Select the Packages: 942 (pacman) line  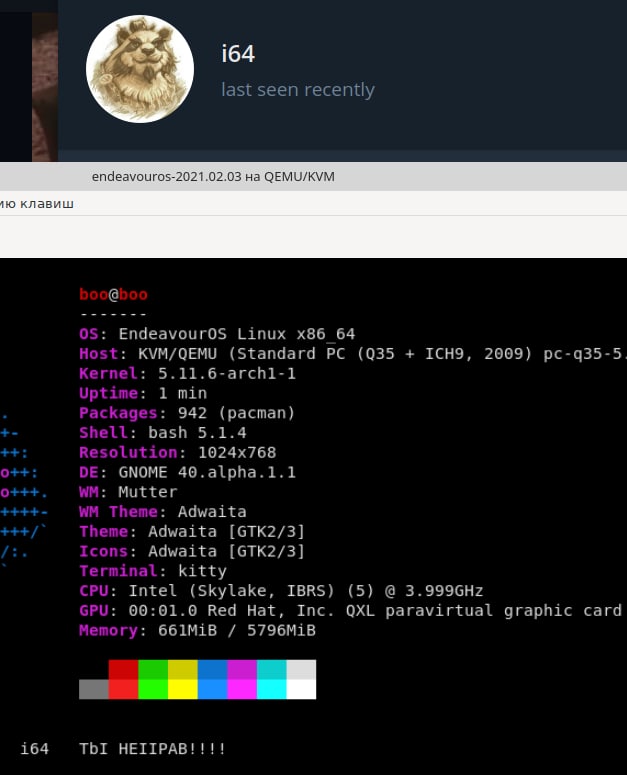187,413
